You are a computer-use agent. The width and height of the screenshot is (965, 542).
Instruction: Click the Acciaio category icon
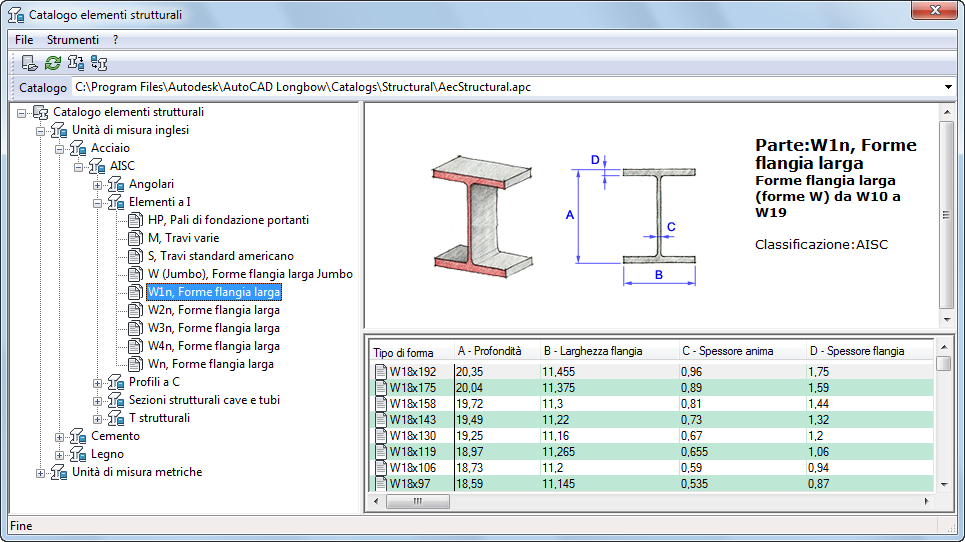click(x=78, y=148)
